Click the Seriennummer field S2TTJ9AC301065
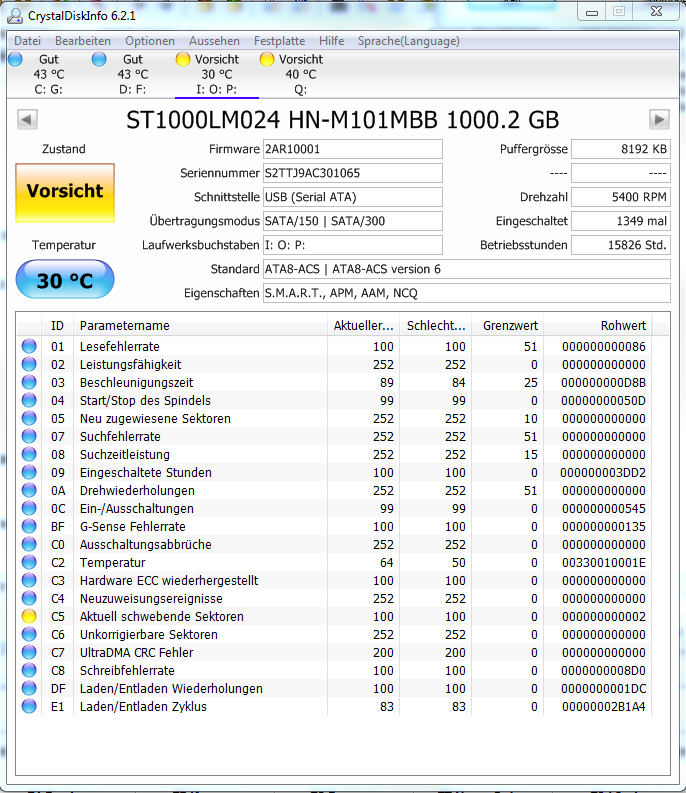Viewport: 686px width, 793px height. (353, 173)
